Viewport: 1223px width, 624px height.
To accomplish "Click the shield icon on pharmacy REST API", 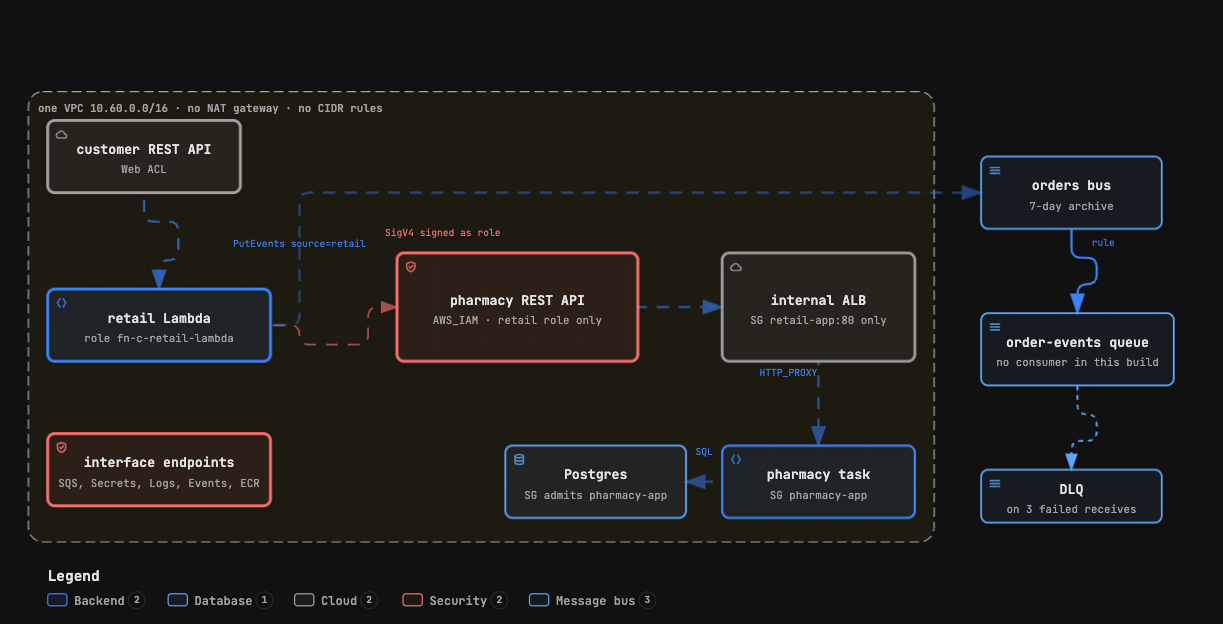I will coord(410,267).
